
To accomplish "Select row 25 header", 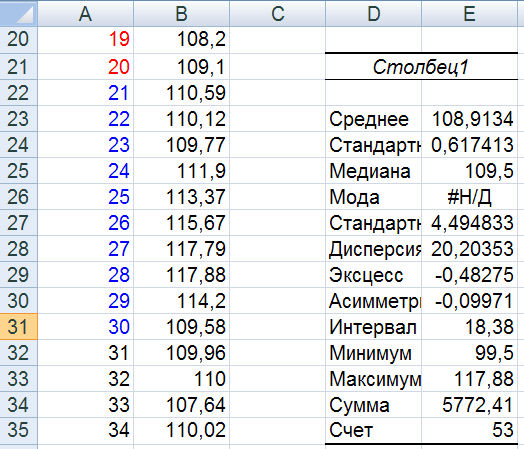I will (x=18, y=171).
